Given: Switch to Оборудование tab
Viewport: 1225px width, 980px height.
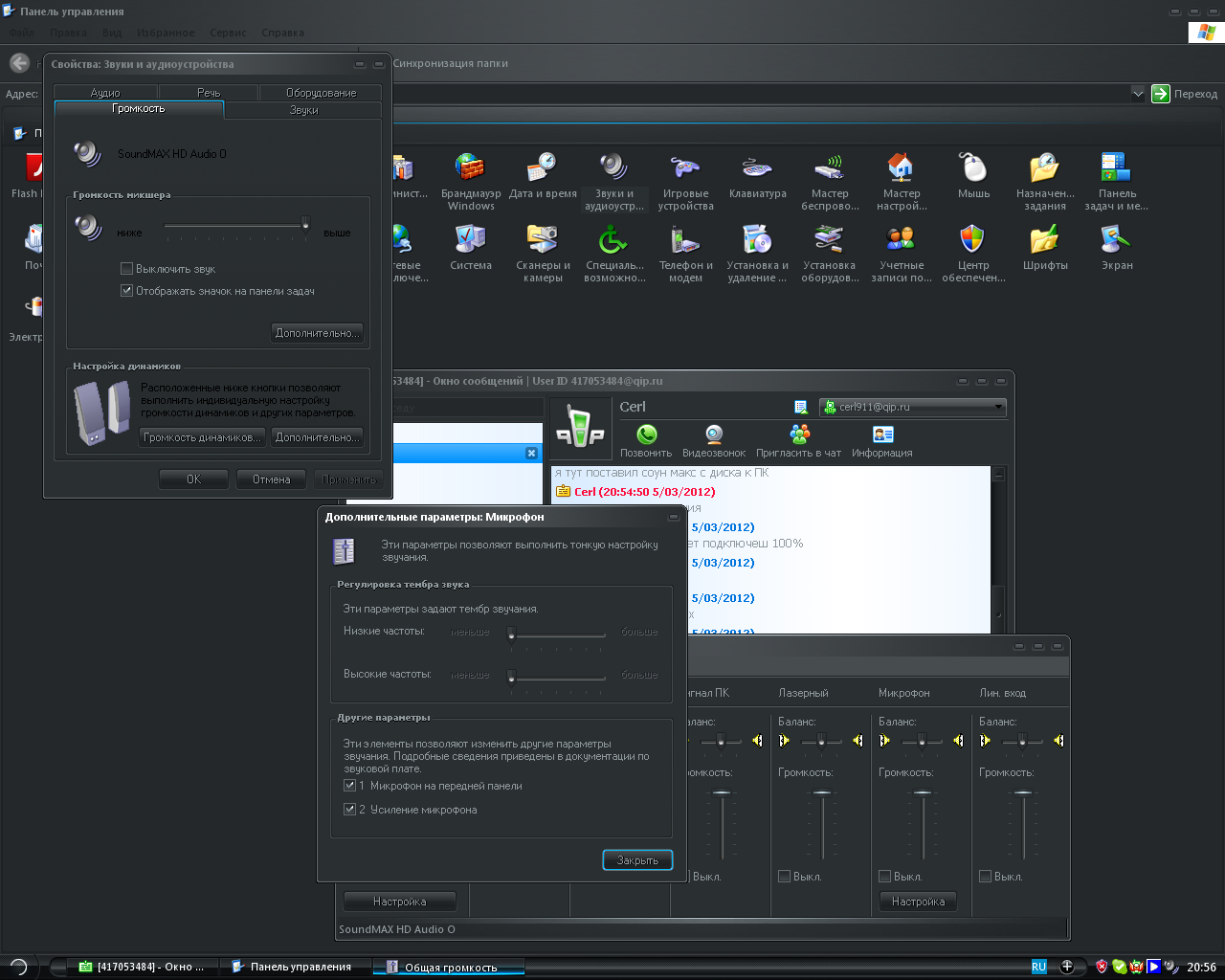Looking at the screenshot, I should coord(321,93).
